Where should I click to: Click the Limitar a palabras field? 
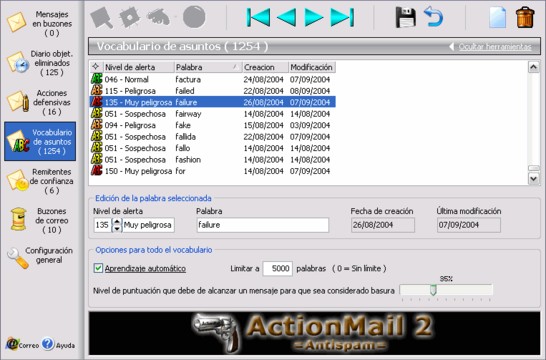[277, 268]
